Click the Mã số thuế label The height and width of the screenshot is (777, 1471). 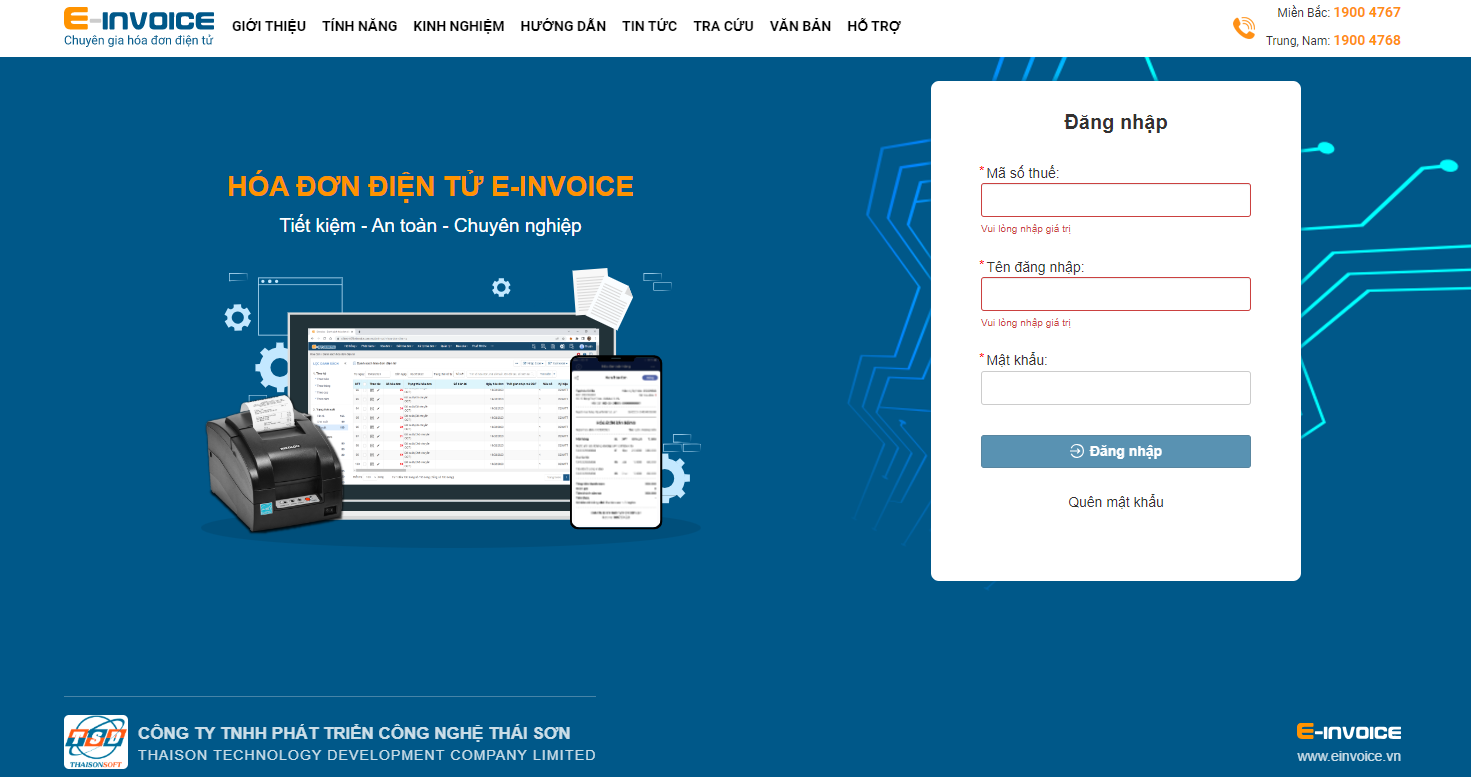(1022, 173)
